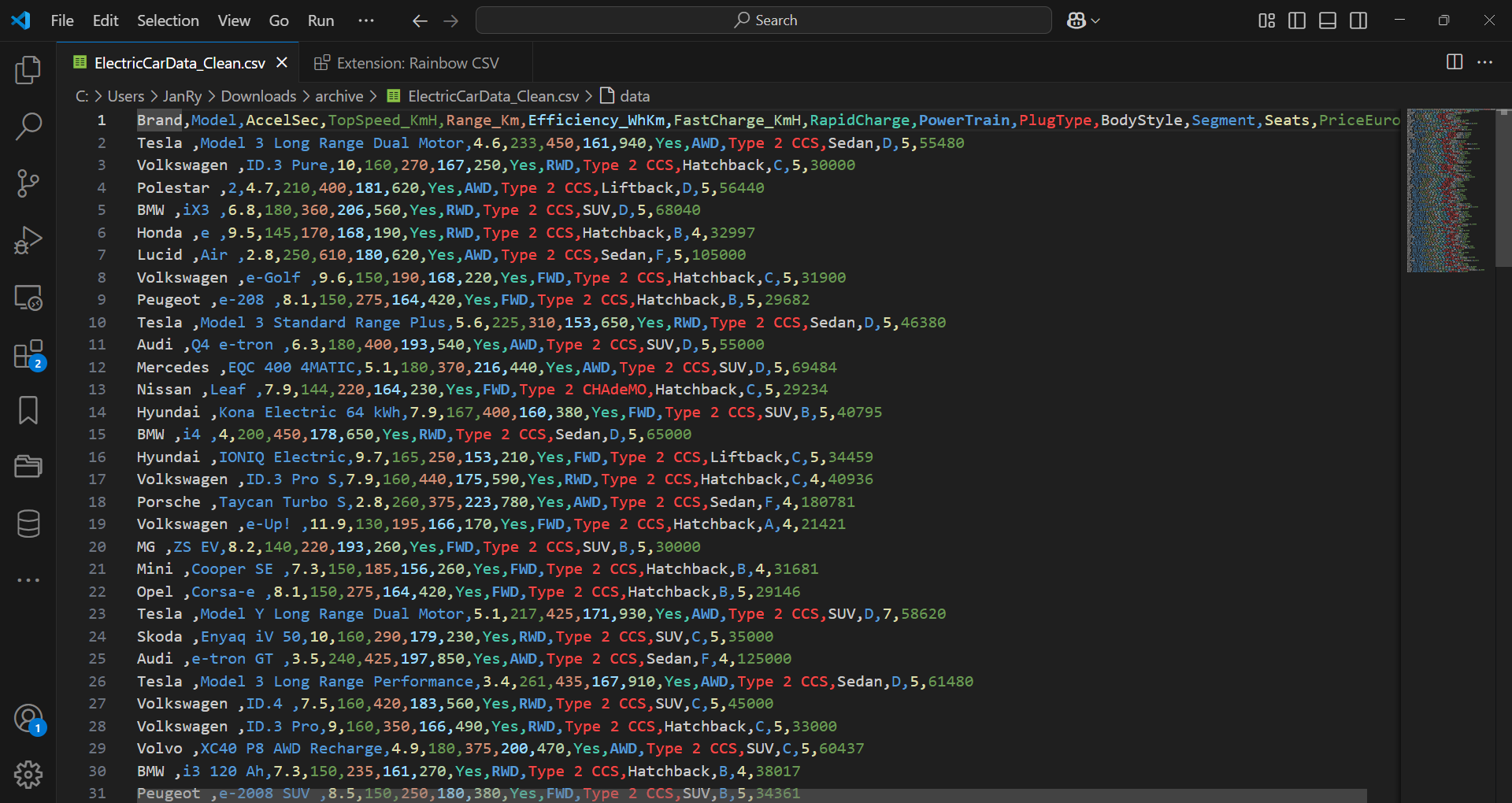
Task: Open the View menu
Action: click(x=234, y=20)
